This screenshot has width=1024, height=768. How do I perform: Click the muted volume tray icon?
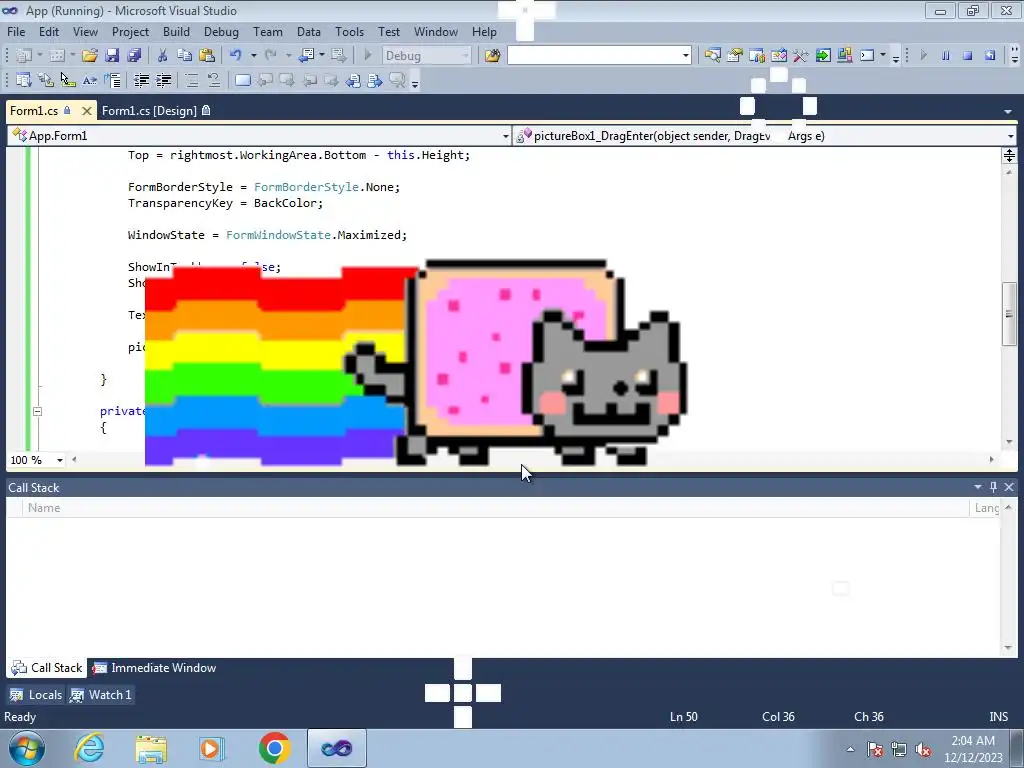point(923,749)
